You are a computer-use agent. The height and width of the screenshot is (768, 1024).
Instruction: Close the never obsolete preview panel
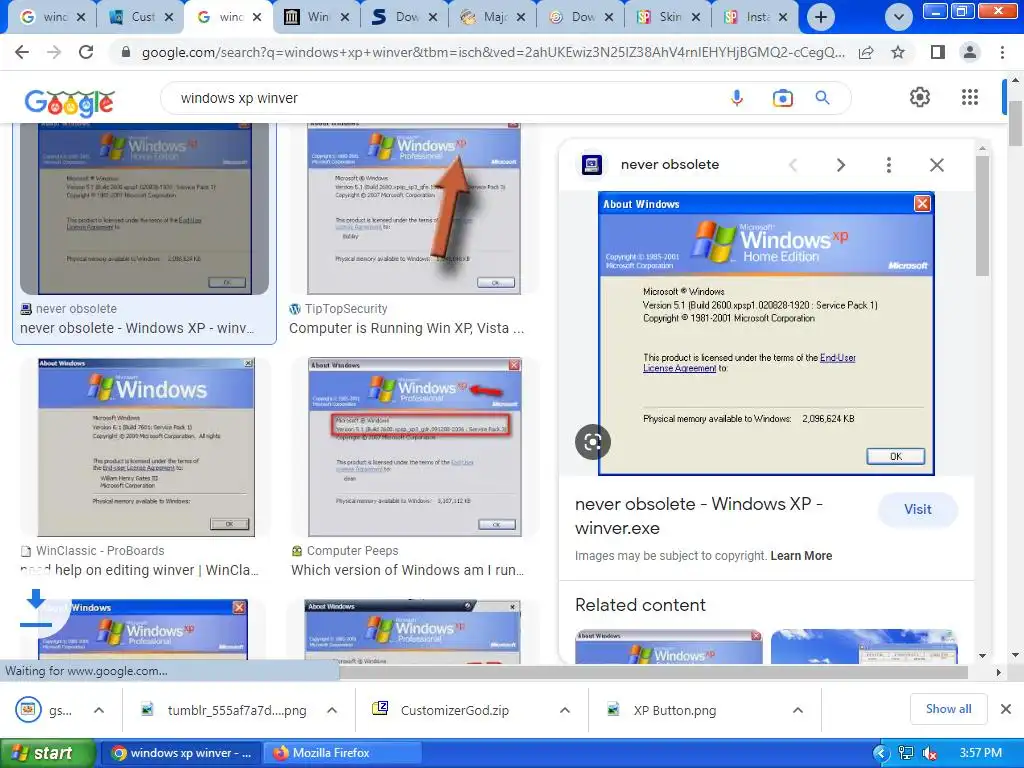click(936, 165)
